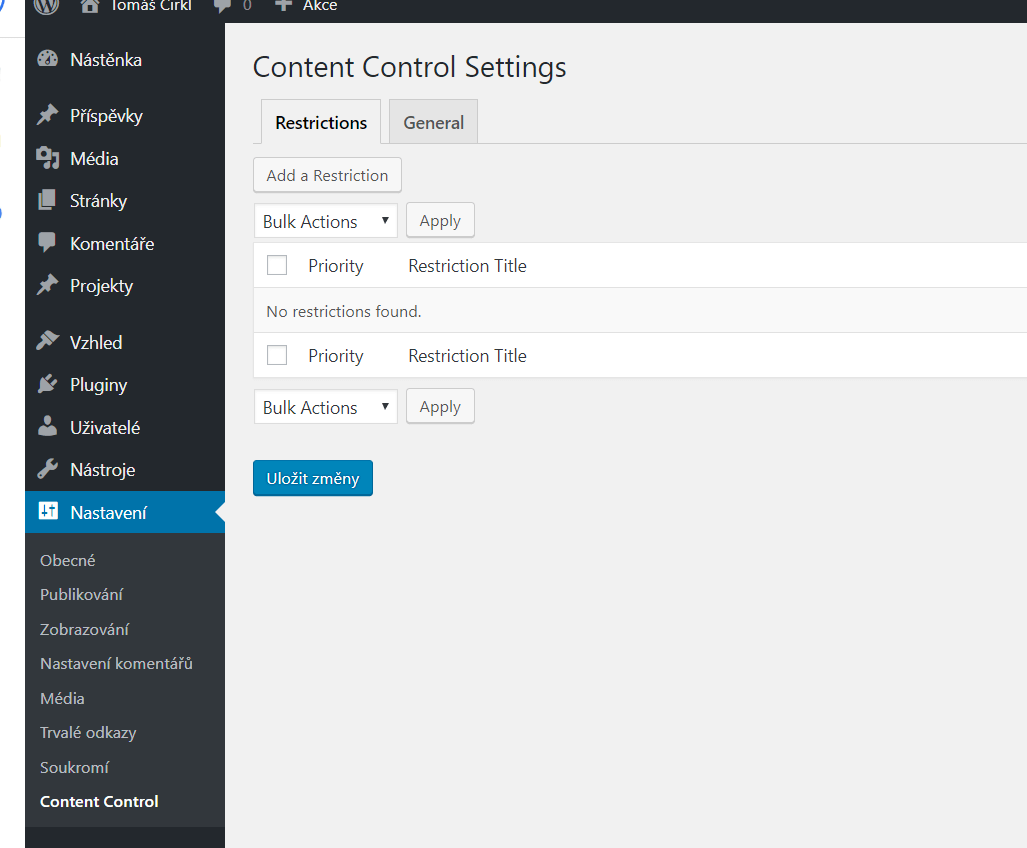Viewport: 1027px width, 848px height.
Task: Click the top Apply button
Action: 440,220
